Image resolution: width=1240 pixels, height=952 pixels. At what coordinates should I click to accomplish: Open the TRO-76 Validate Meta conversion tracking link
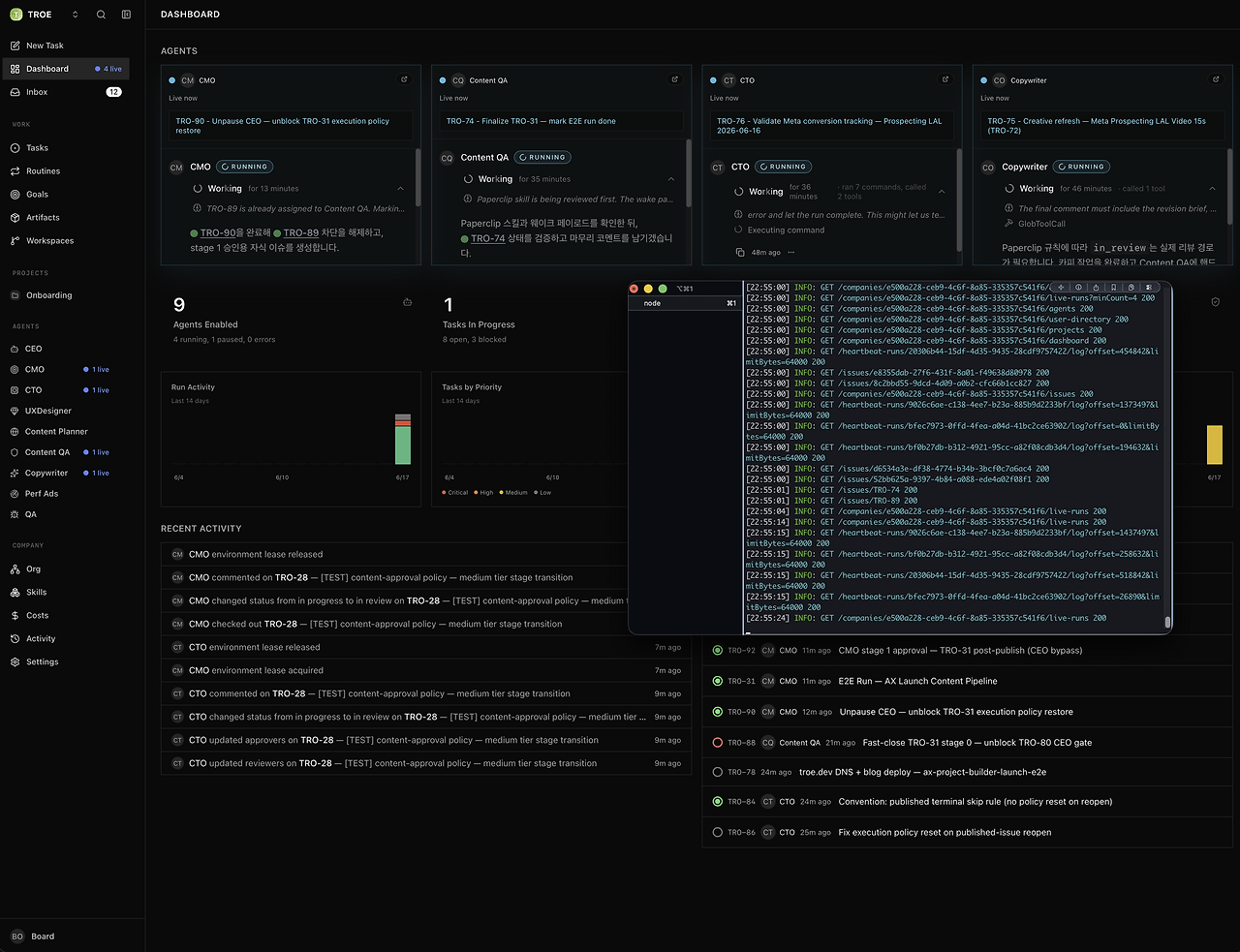click(x=831, y=126)
